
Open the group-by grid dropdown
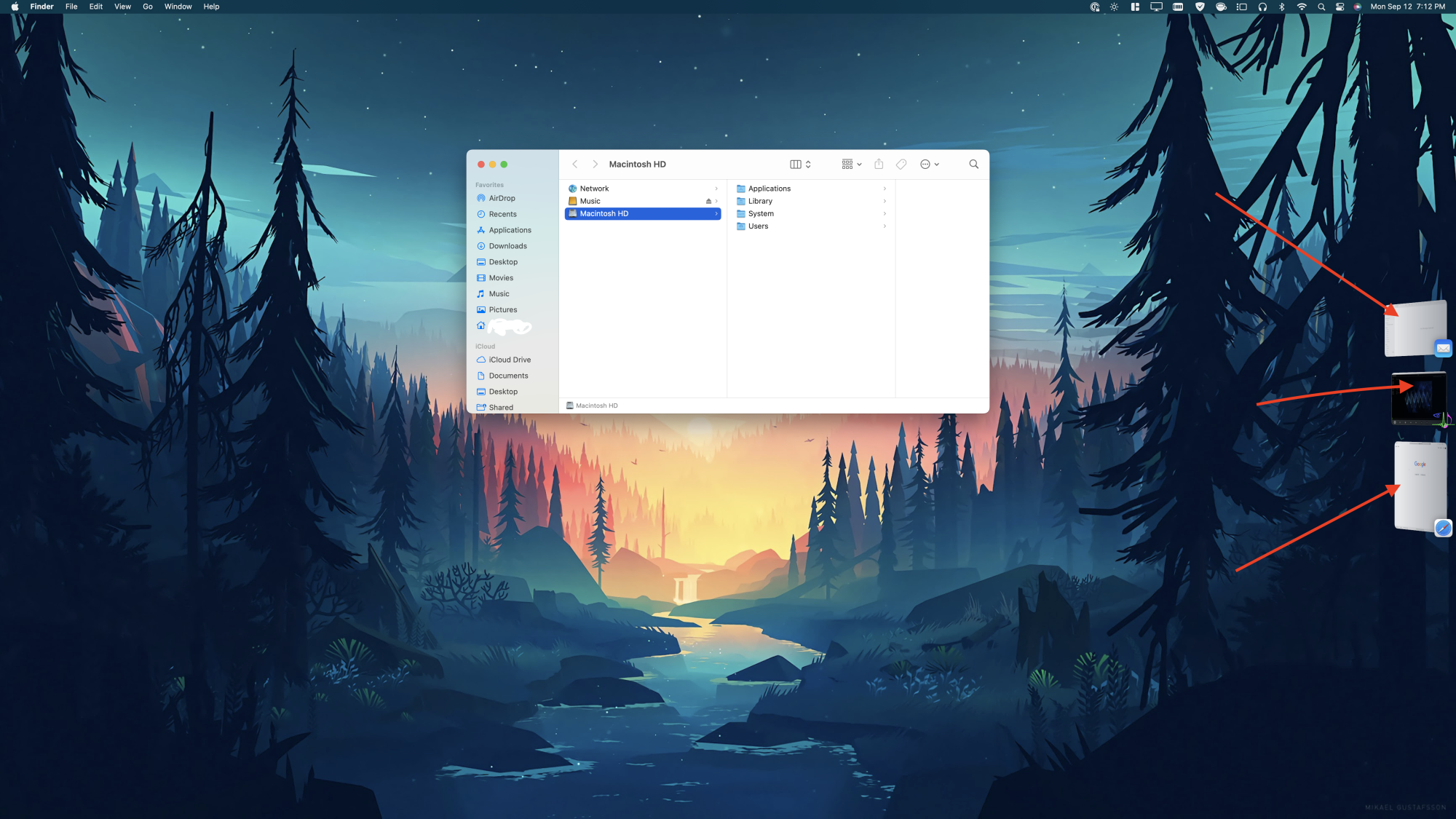point(851,165)
